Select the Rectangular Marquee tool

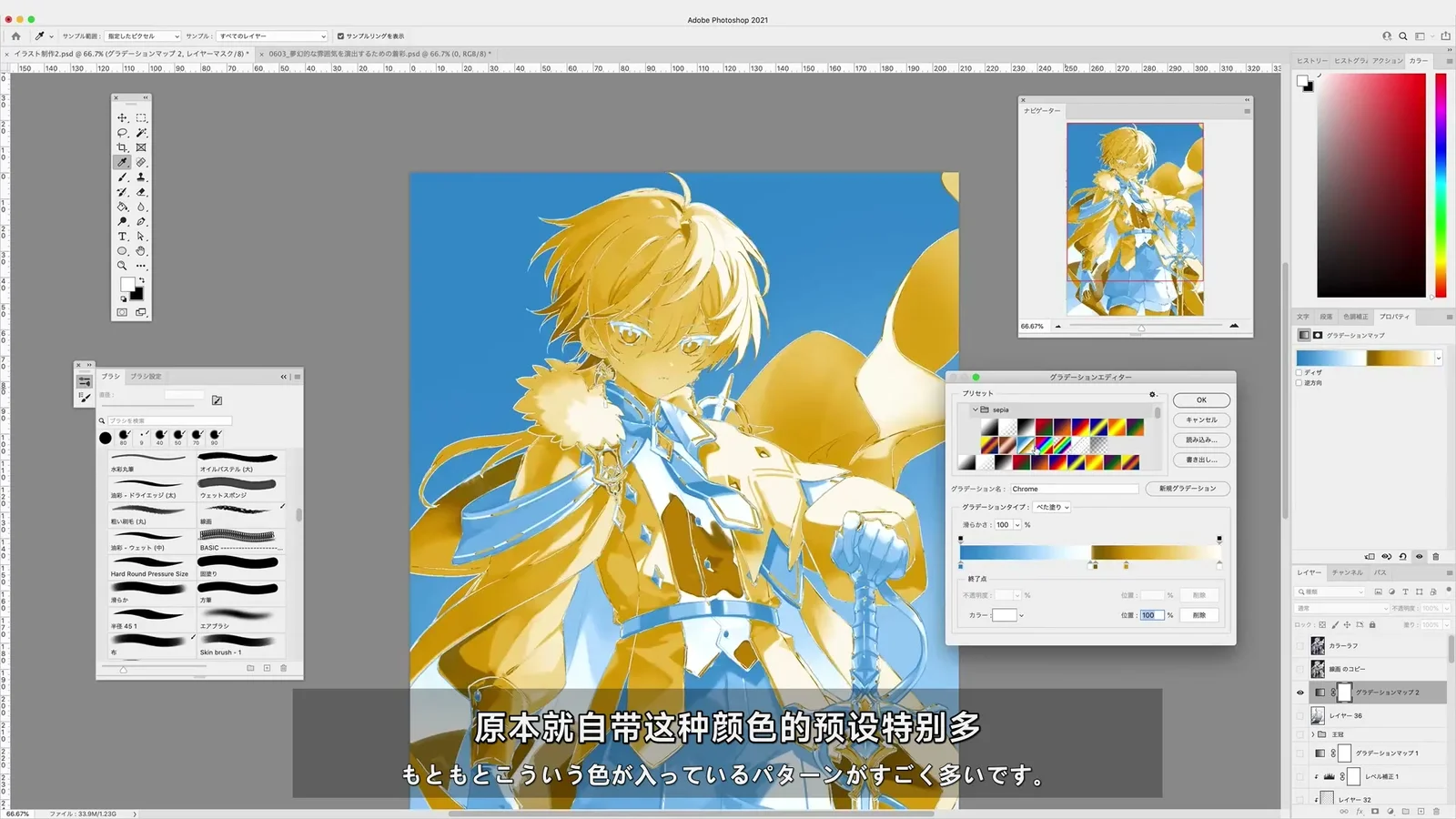[x=141, y=118]
